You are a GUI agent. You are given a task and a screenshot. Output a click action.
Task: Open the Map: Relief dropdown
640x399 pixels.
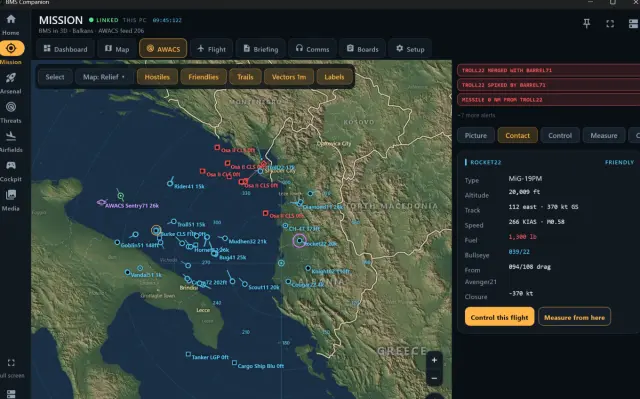(104, 77)
